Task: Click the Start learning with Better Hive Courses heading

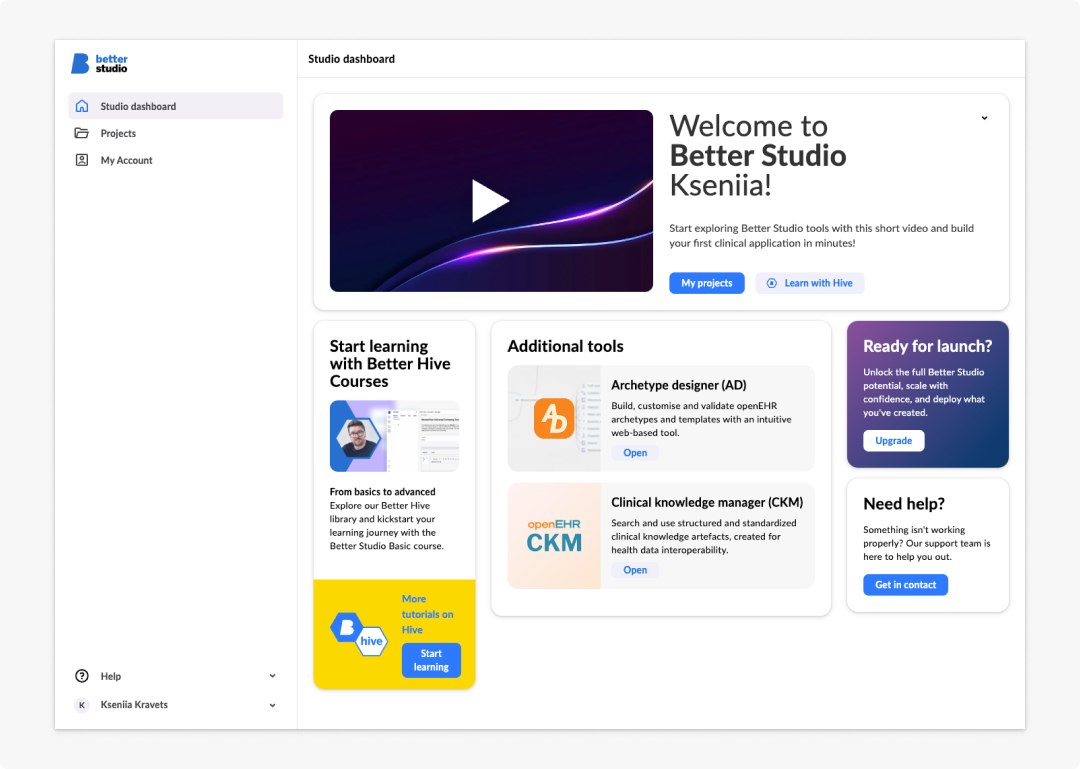Action: click(390, 364)
